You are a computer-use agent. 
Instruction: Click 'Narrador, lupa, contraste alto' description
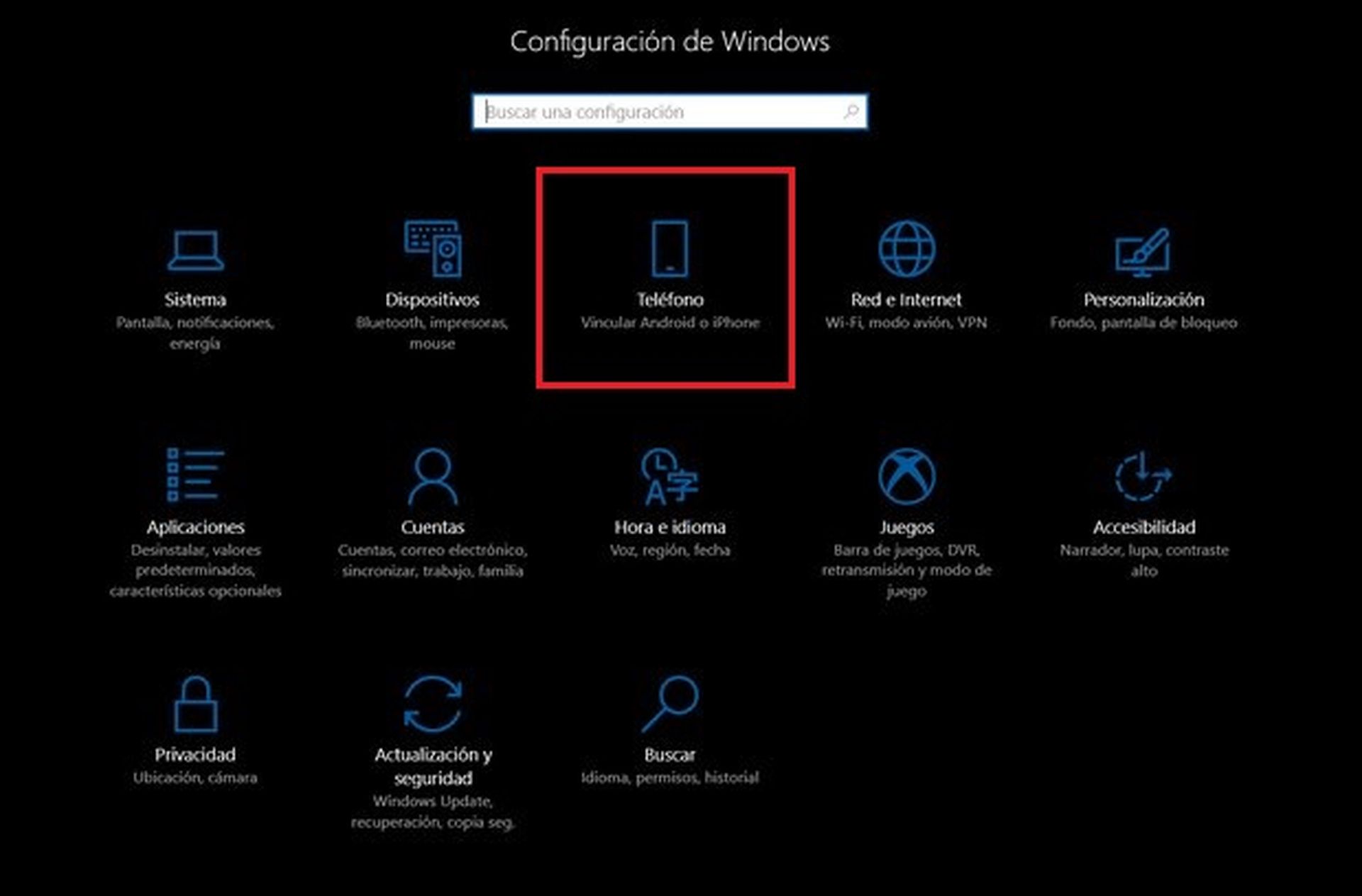coord(1144,560)
